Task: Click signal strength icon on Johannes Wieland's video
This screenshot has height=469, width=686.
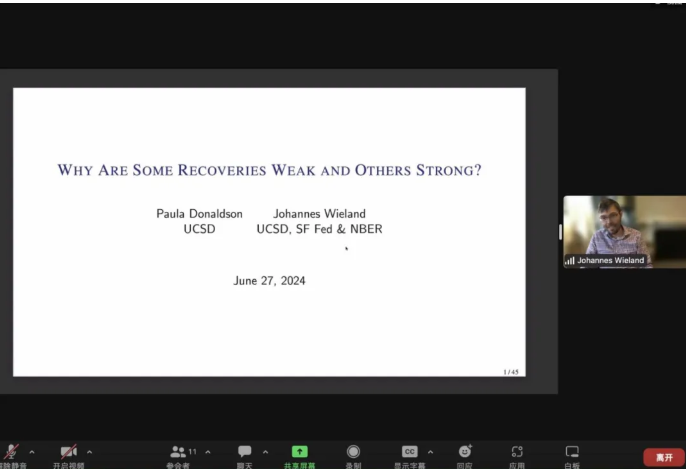Action: tap(570, 261)
